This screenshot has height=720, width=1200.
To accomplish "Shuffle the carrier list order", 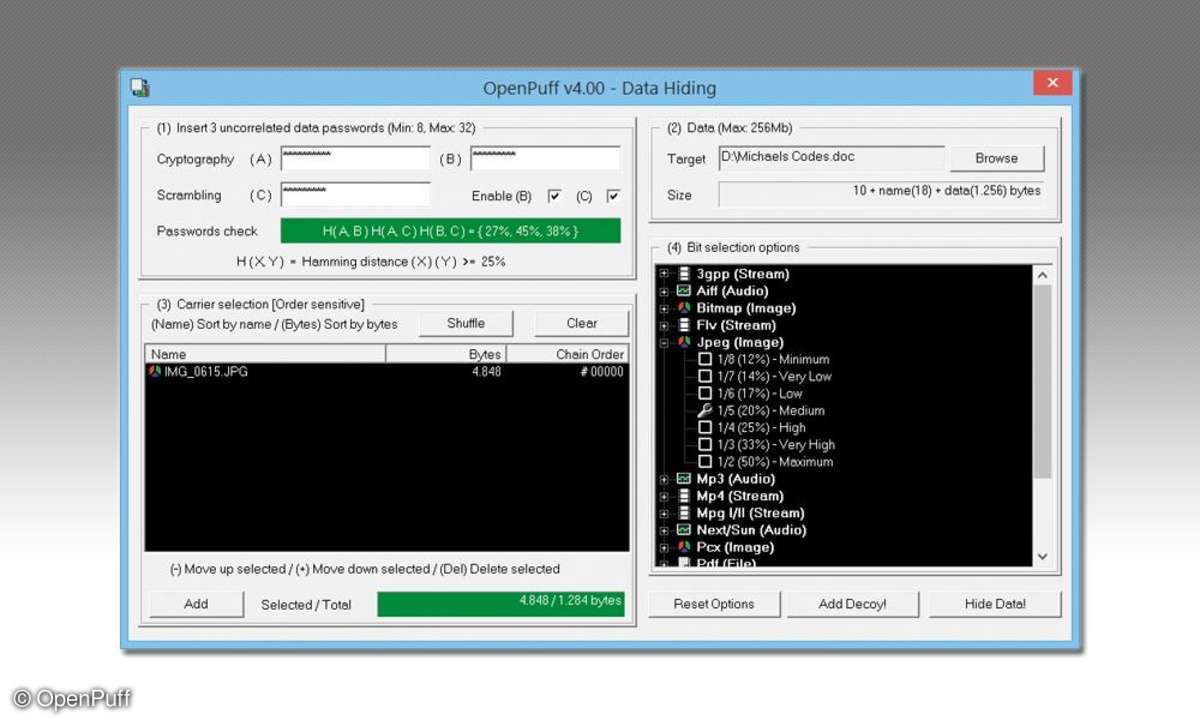I will [466, 323].
